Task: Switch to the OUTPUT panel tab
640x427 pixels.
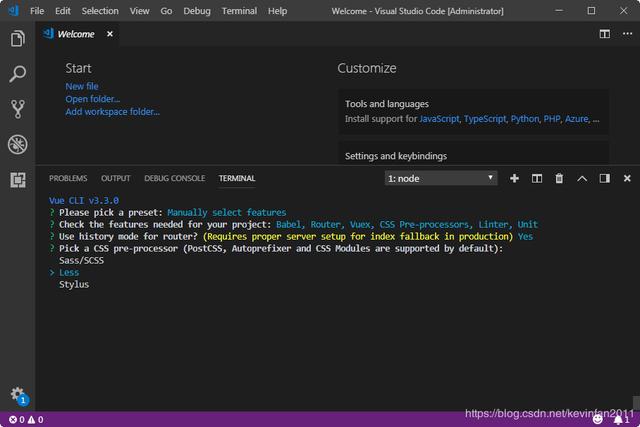Action: pyautogui.click(x=116, y=178)
